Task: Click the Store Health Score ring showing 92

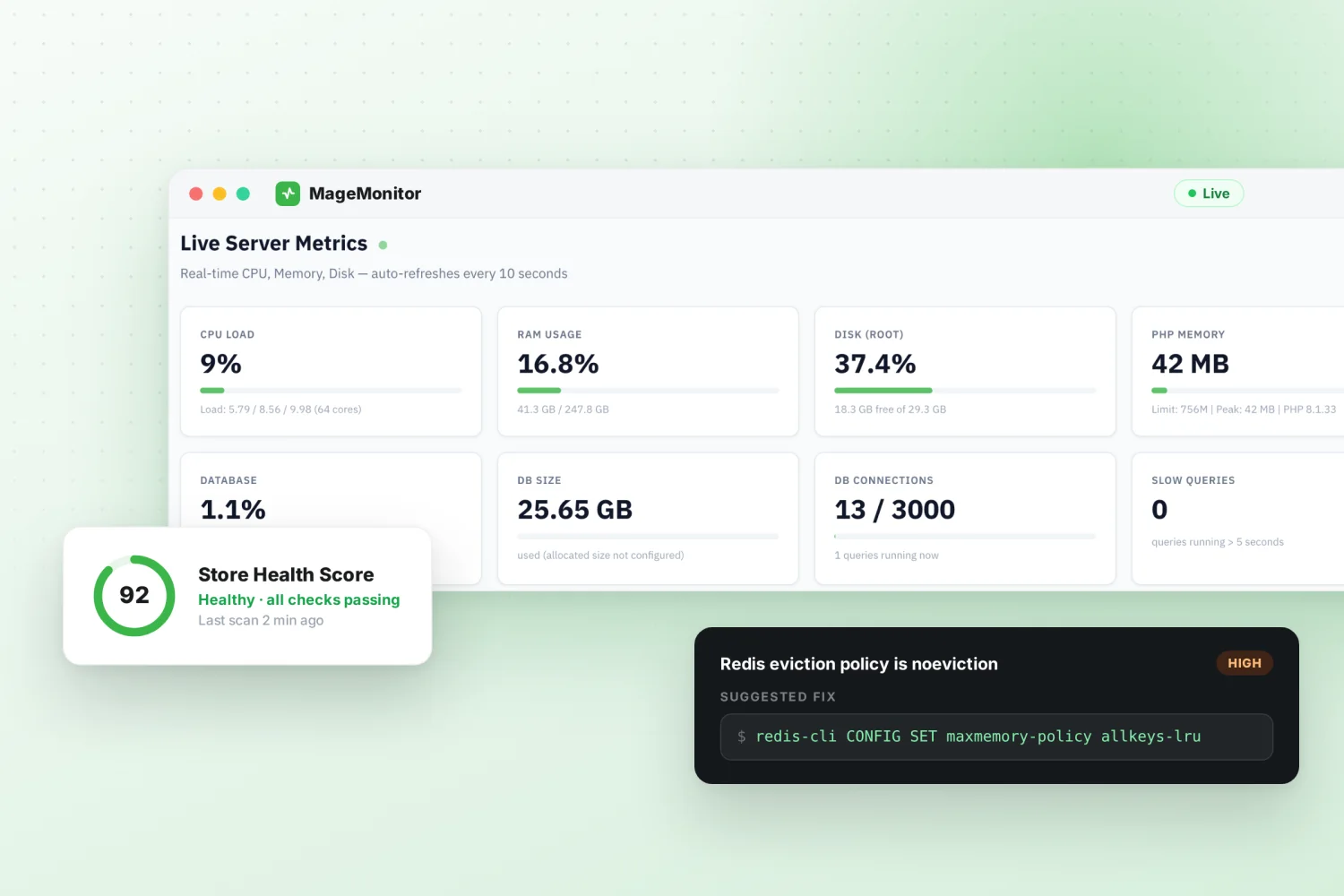Action: tap(134, 595)
